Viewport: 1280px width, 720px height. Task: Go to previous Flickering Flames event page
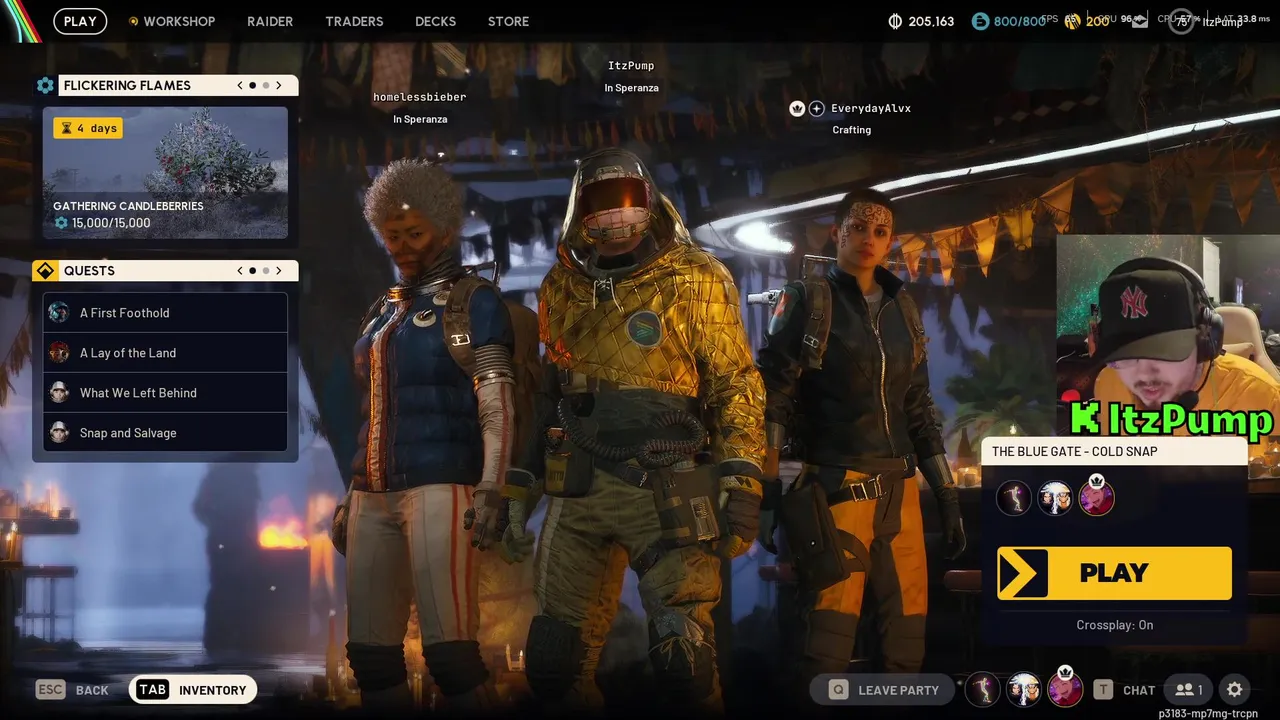click(240, 85)
